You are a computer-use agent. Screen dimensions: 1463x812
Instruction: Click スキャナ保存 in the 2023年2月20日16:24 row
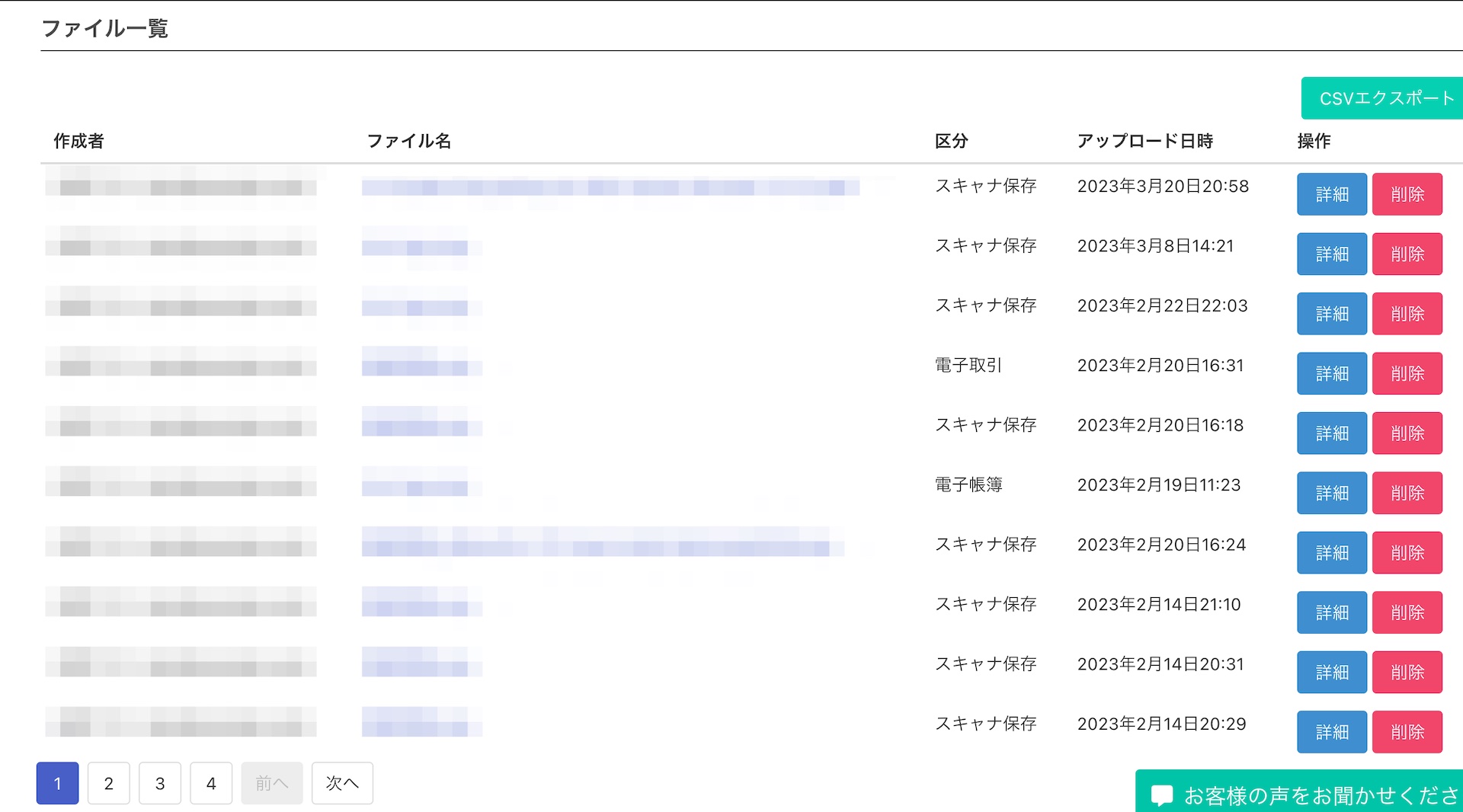tap(986, 545)
